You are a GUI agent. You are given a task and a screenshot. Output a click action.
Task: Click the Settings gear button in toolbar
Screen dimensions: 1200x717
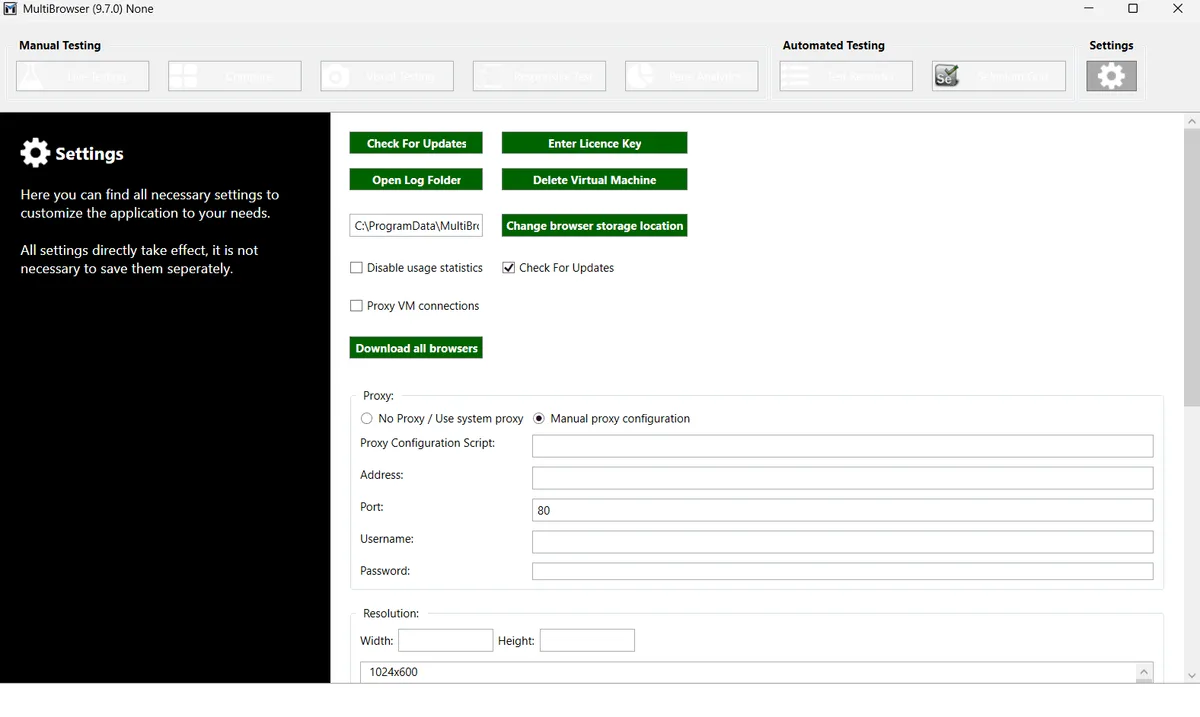click(1111, 76)
